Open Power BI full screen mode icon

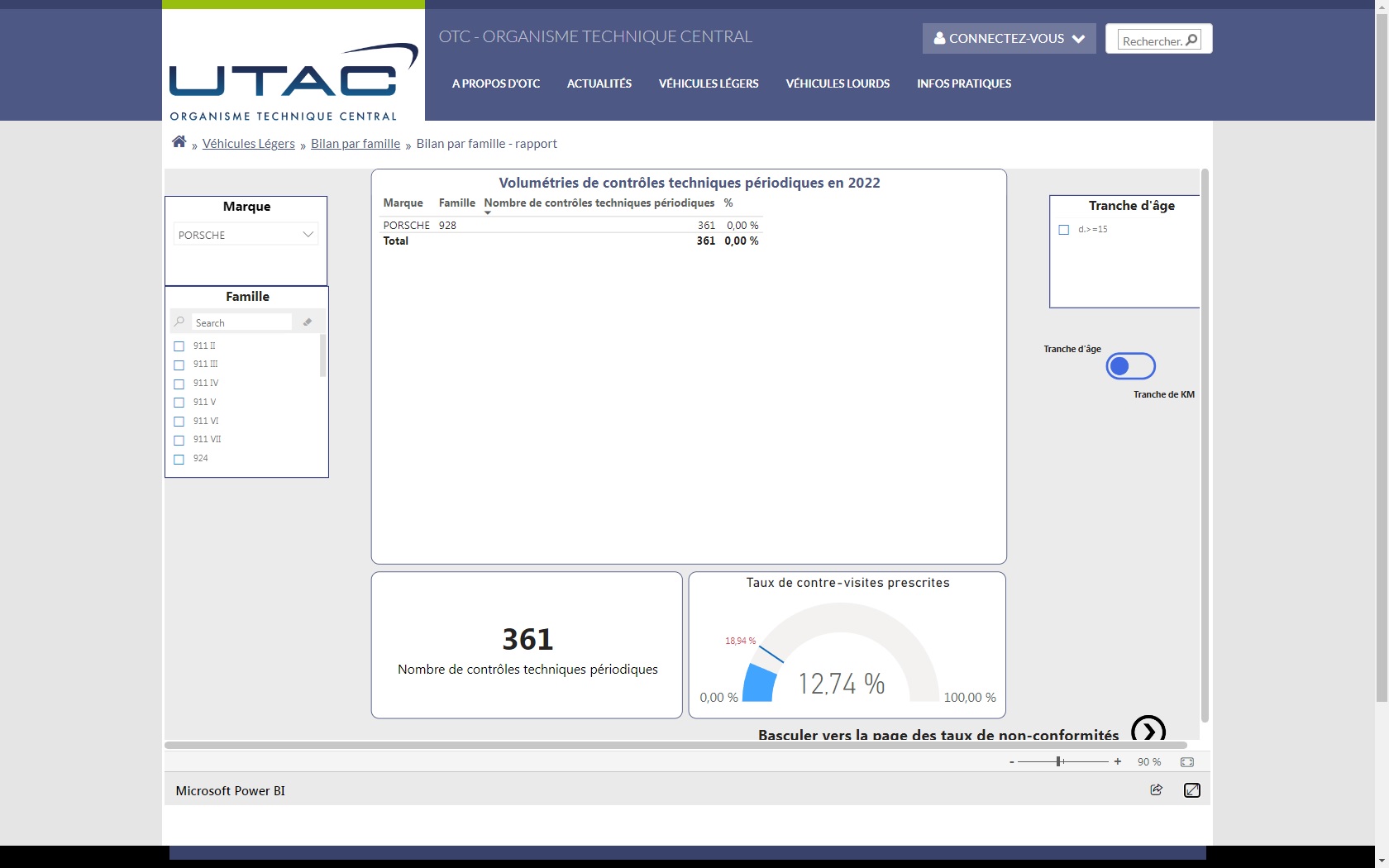(x=1192, y=790)
